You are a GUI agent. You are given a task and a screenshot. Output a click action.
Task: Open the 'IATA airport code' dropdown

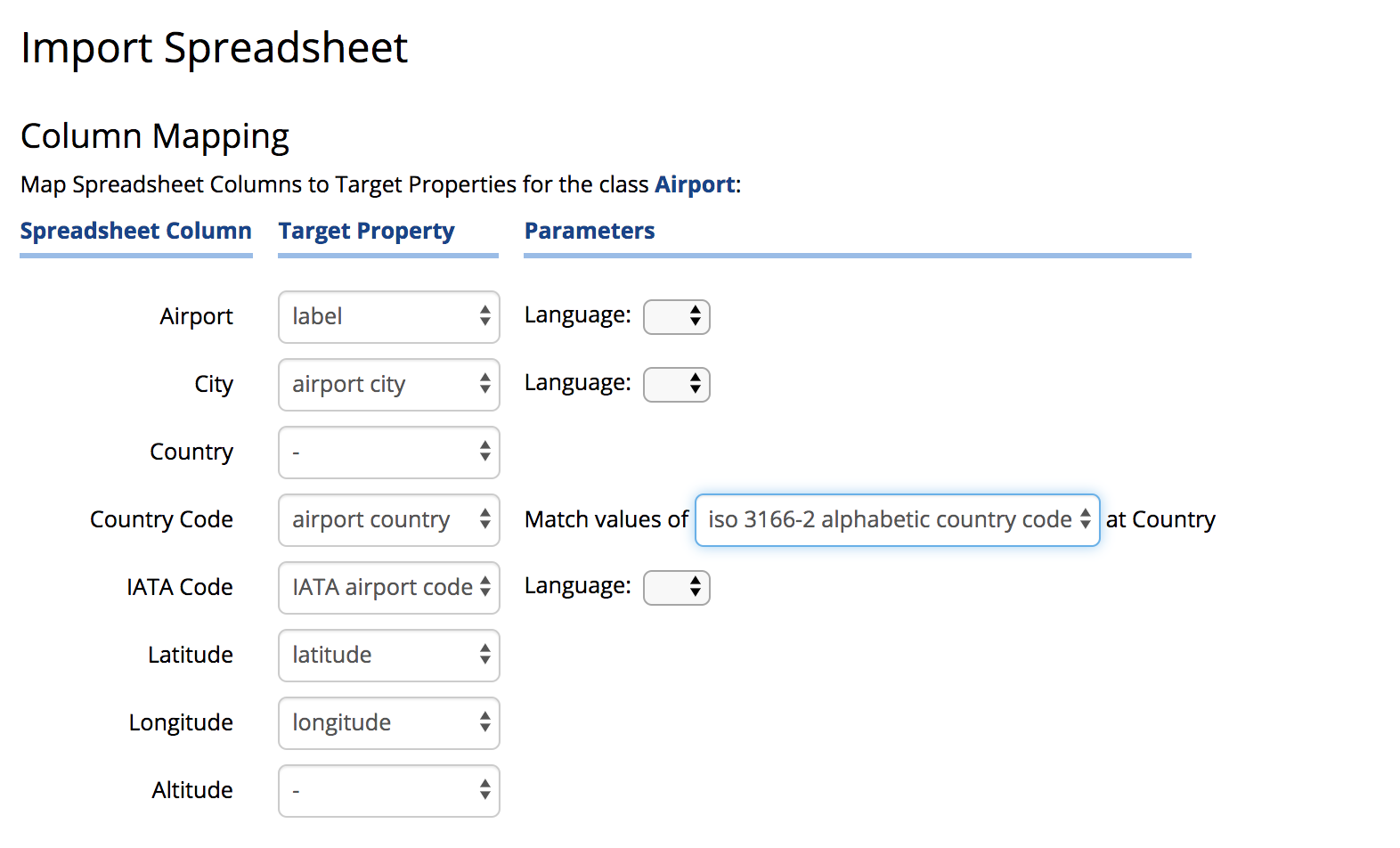(x=388, y=588)
